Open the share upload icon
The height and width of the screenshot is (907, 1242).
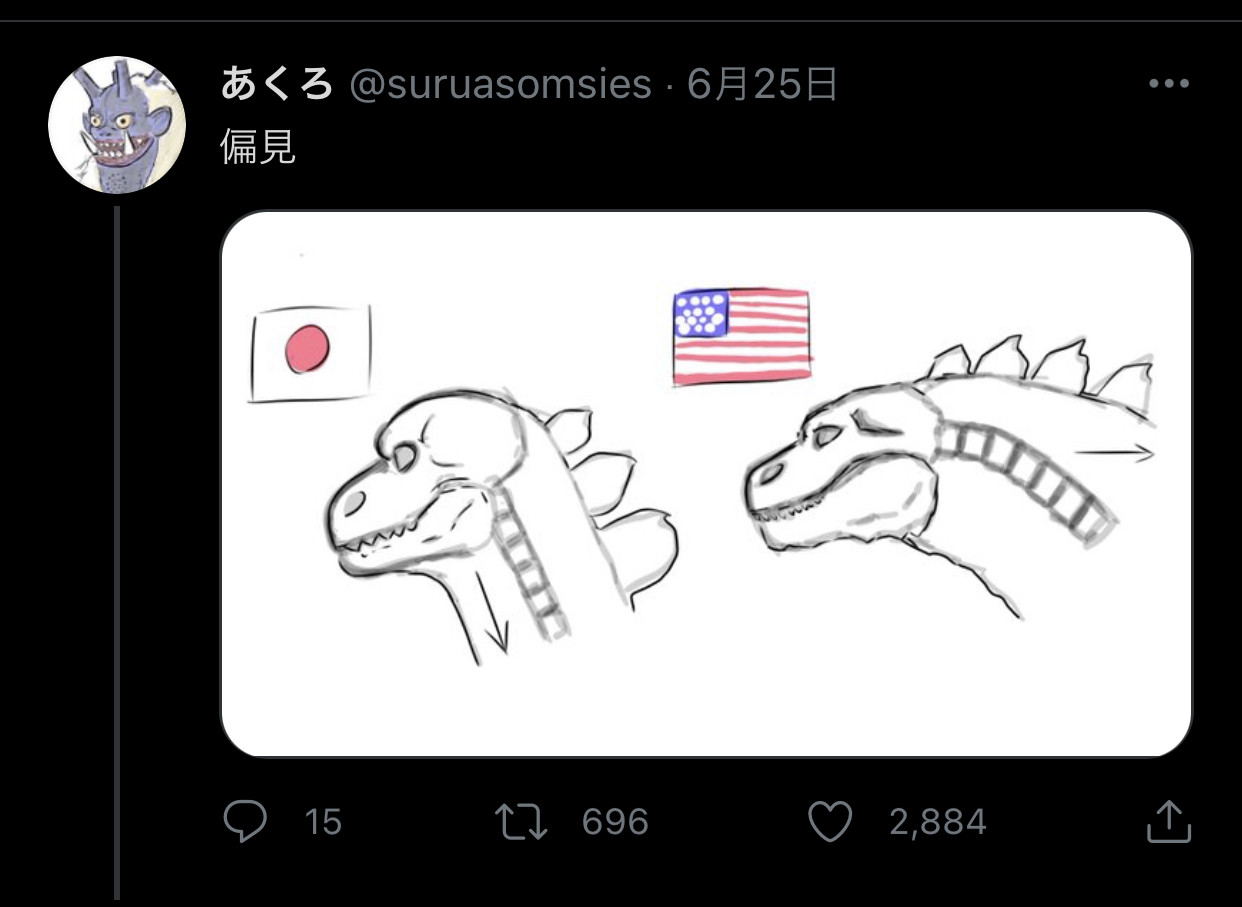[1168, 822]
